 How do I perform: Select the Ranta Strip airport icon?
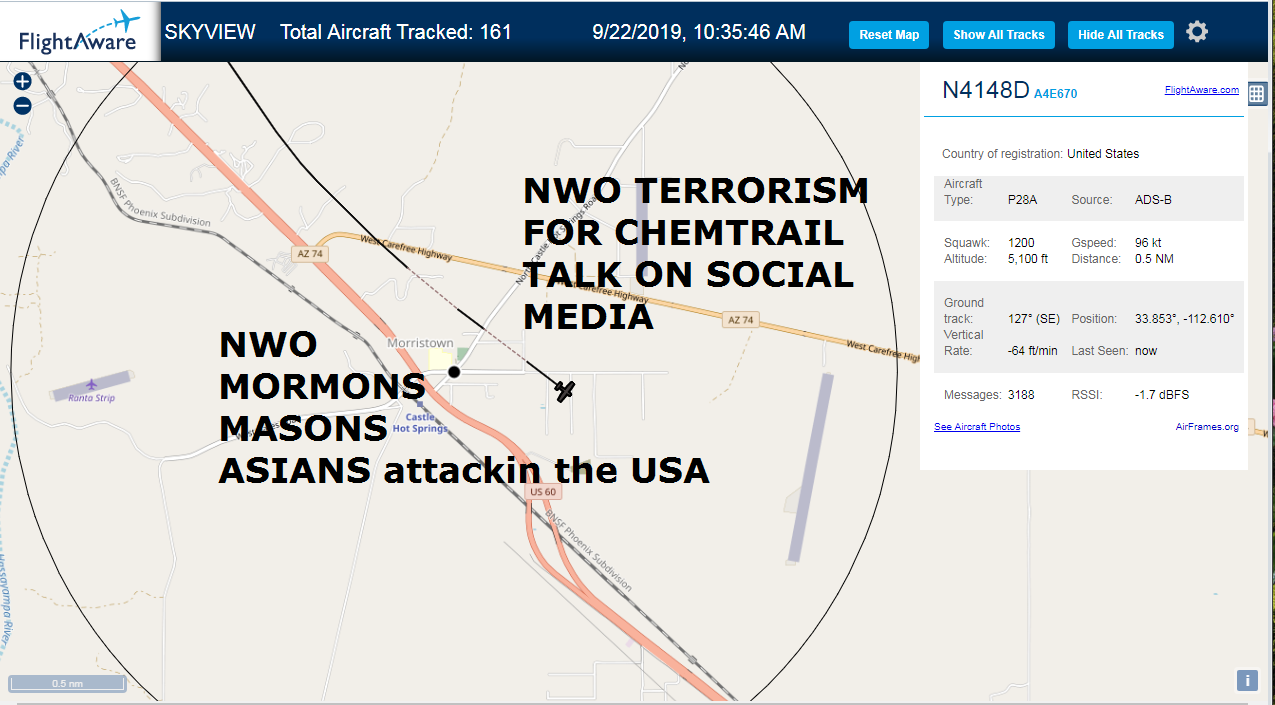pos(92,384)
